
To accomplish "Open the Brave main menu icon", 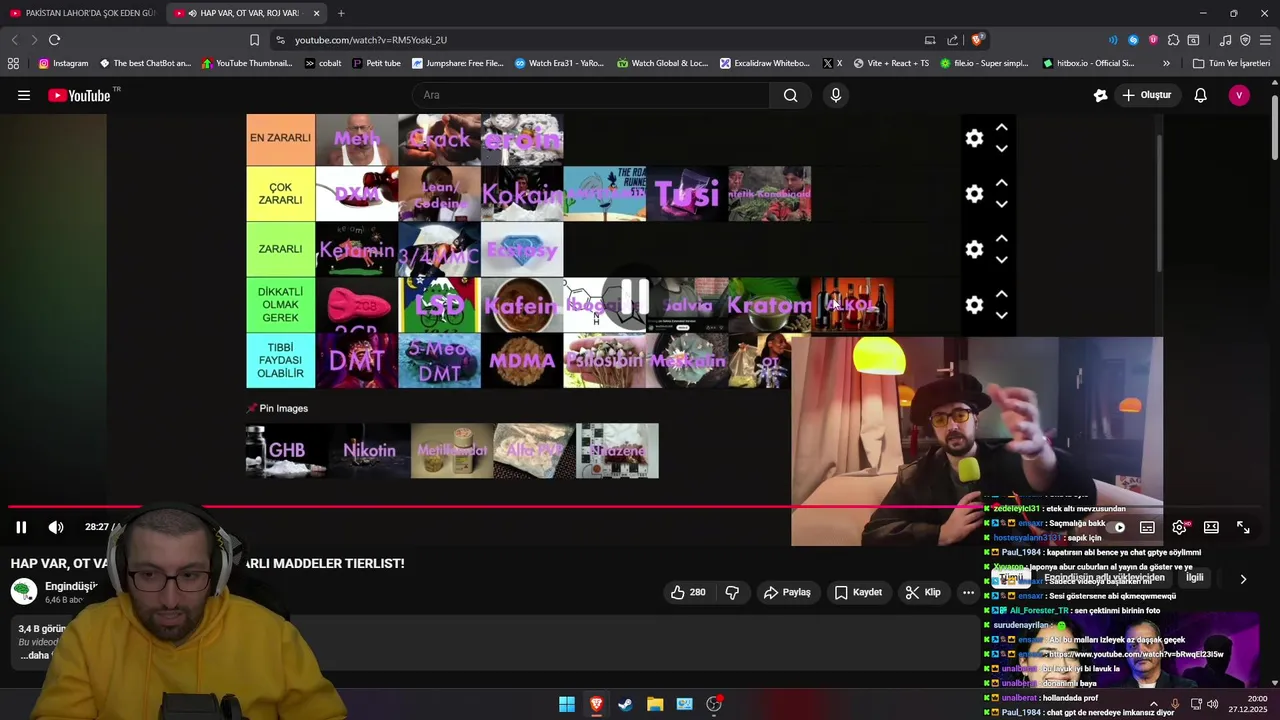I will (x=1265, y=40).
